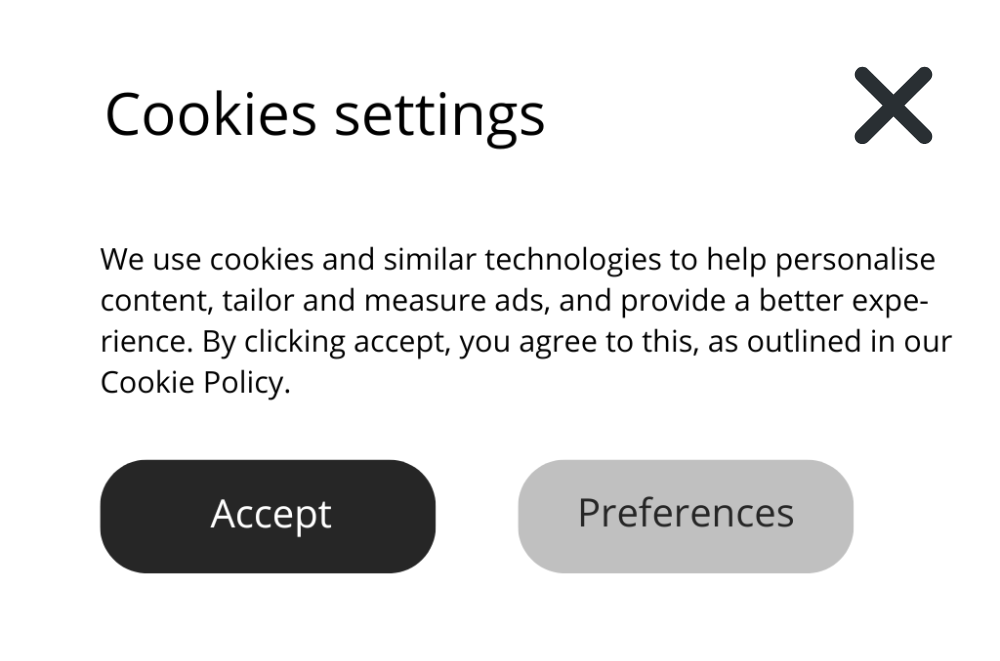This screenshot has width=1000, height=661.
Task: Click the word 'Cookies' in the title
Action: pyautogui.click(x=211, y=115)
